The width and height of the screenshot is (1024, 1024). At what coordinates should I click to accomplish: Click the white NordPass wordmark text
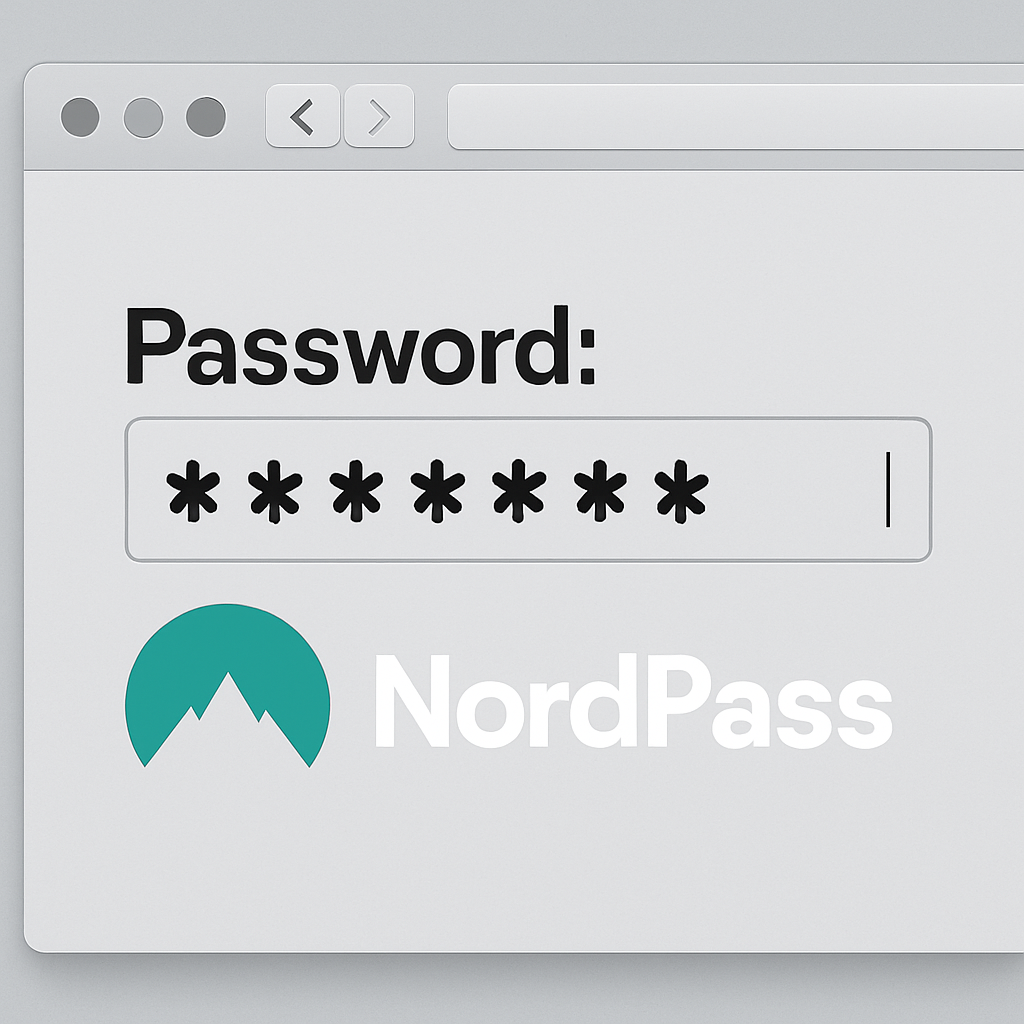pyautogui.click(x=633, y=701)
